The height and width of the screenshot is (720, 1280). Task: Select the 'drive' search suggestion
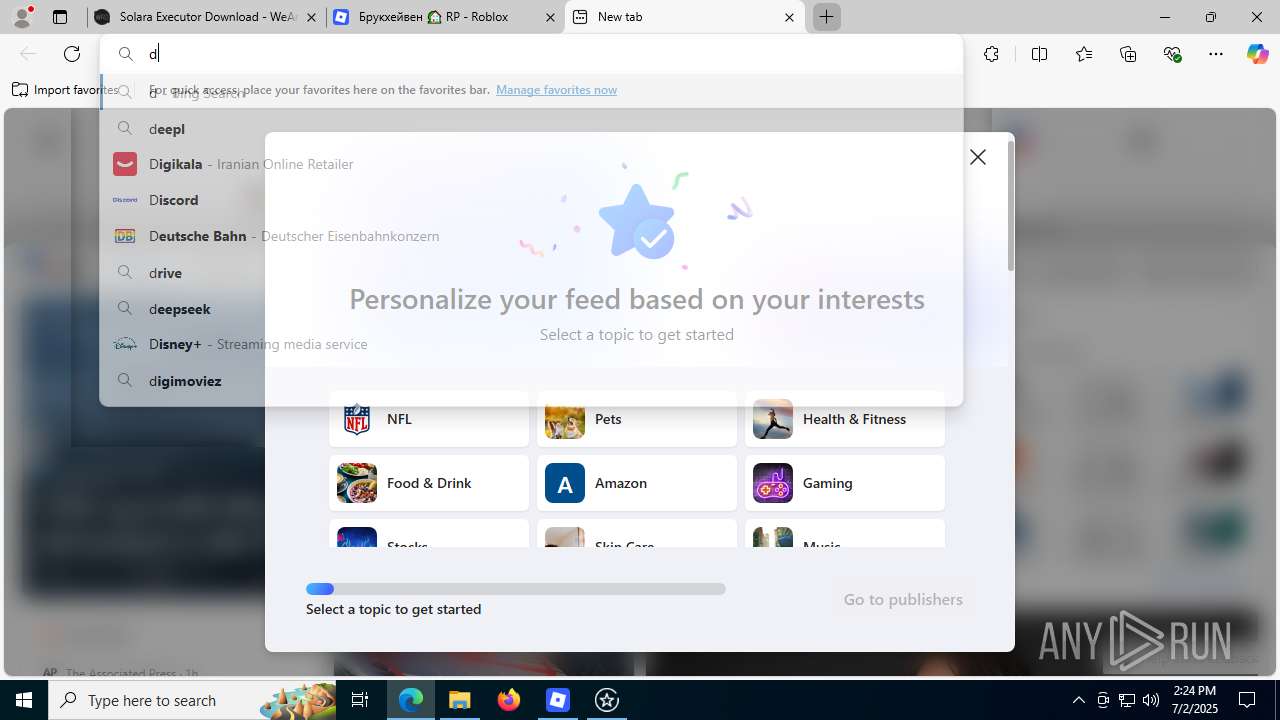pyautogui.click(x=531, y=272)
